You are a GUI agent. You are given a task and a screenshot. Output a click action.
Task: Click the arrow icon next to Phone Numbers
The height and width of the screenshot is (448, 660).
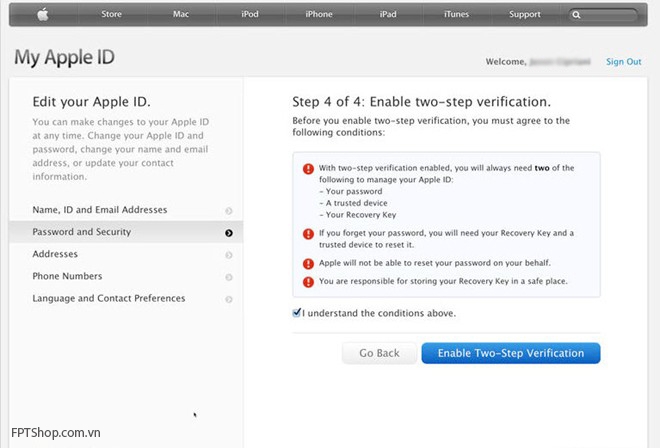coord(229,277)
